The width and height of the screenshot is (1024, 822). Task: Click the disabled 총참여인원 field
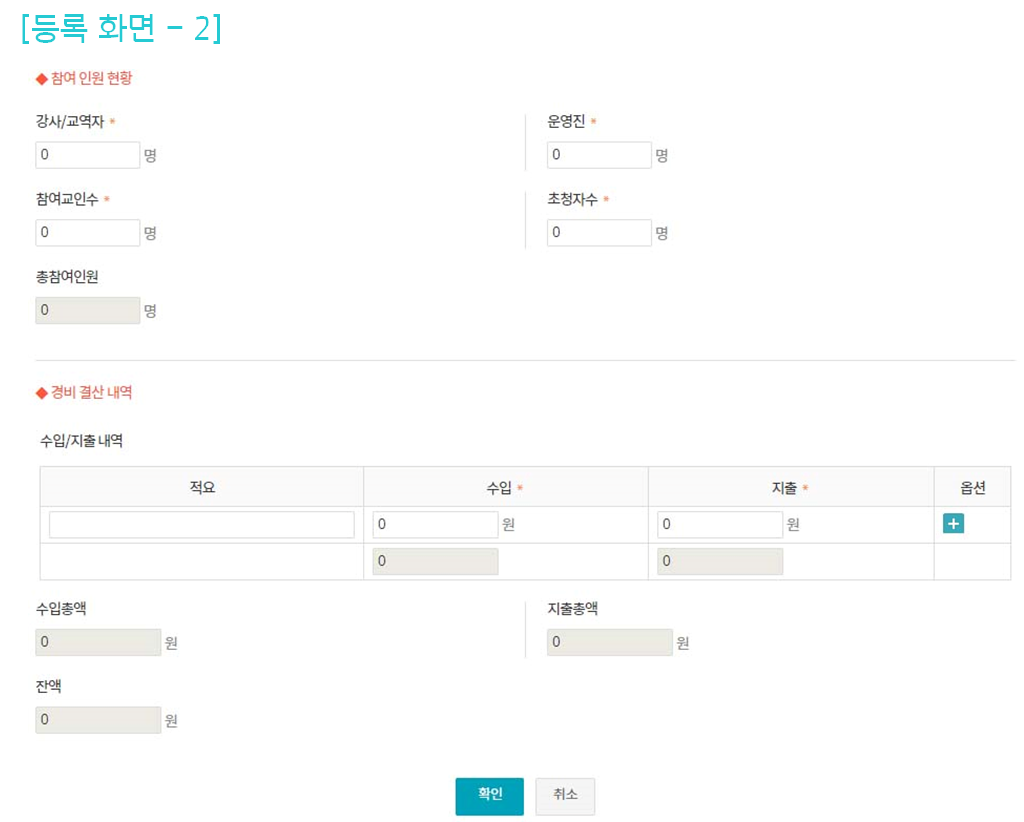(88, 310)
